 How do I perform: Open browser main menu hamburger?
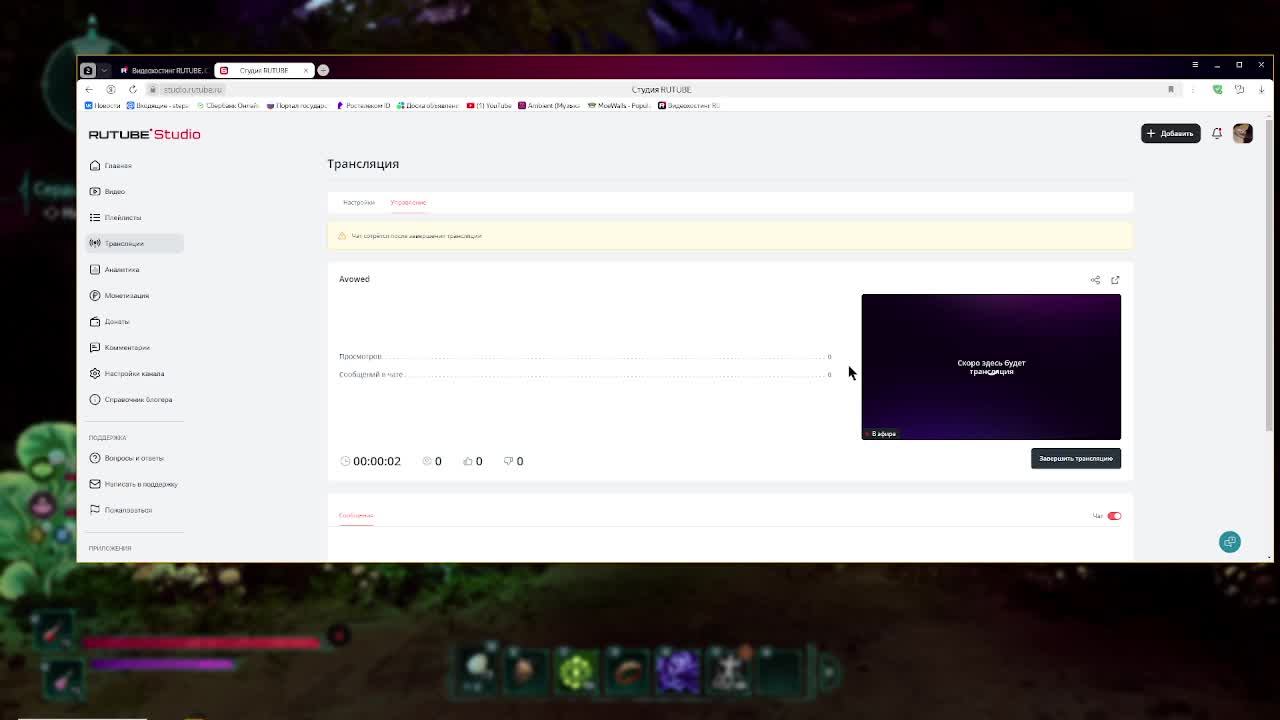click(1195, 65)
